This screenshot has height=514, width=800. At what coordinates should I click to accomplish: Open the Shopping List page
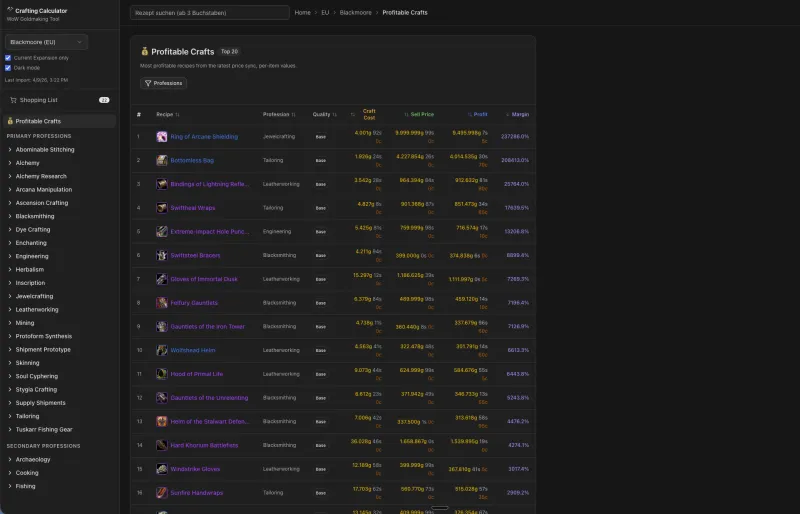tap(59, 100)
